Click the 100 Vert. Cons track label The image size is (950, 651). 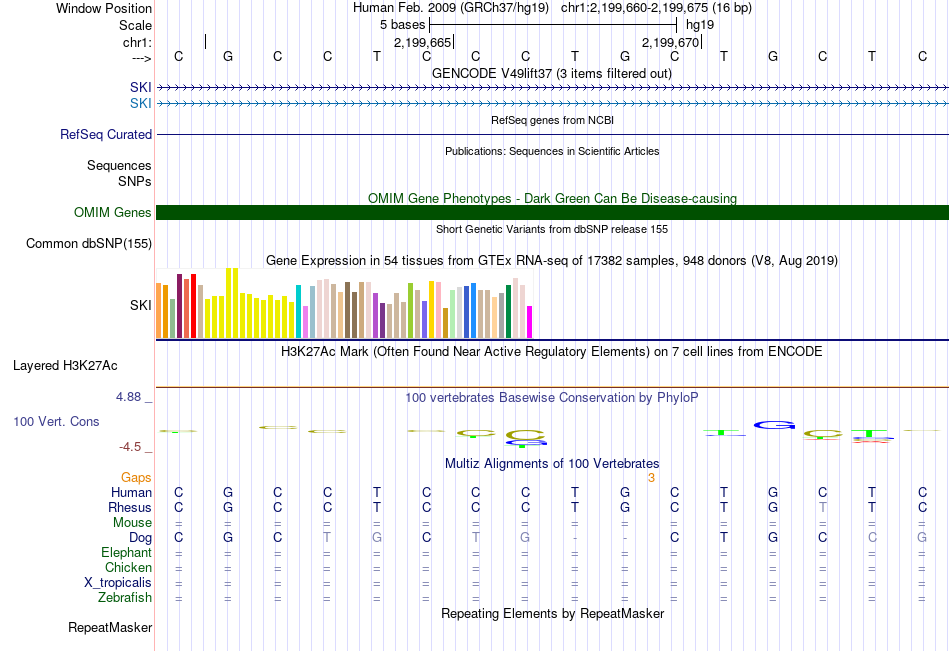point(56,421)
